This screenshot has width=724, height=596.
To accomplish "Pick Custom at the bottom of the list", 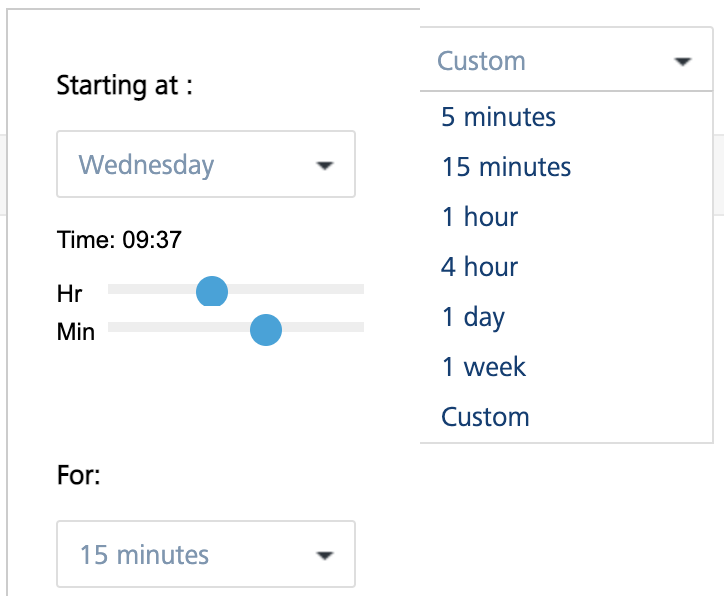I will (x=485, y=417).
